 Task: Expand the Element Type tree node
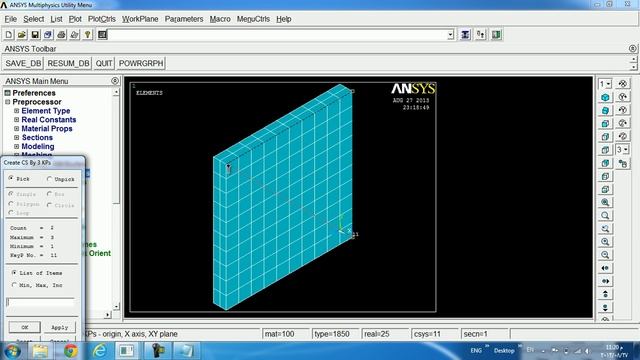16,111
